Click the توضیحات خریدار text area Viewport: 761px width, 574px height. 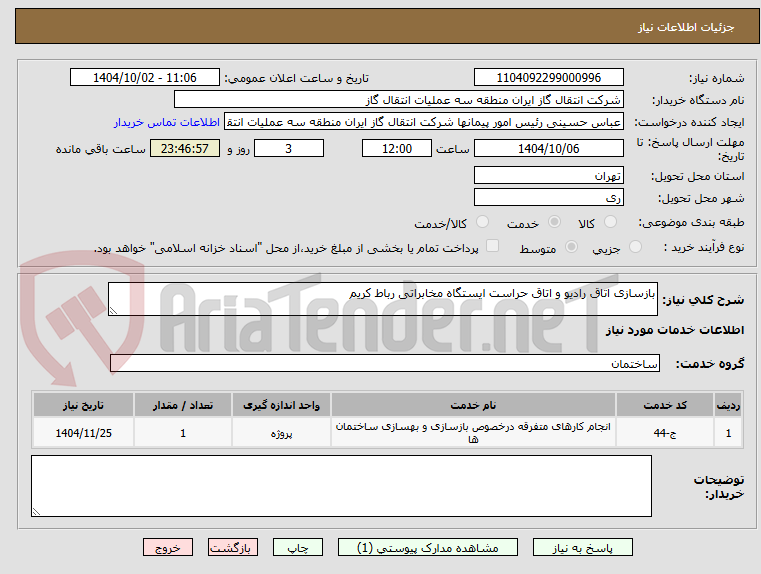pyautogui.click(x=341, y=486)
